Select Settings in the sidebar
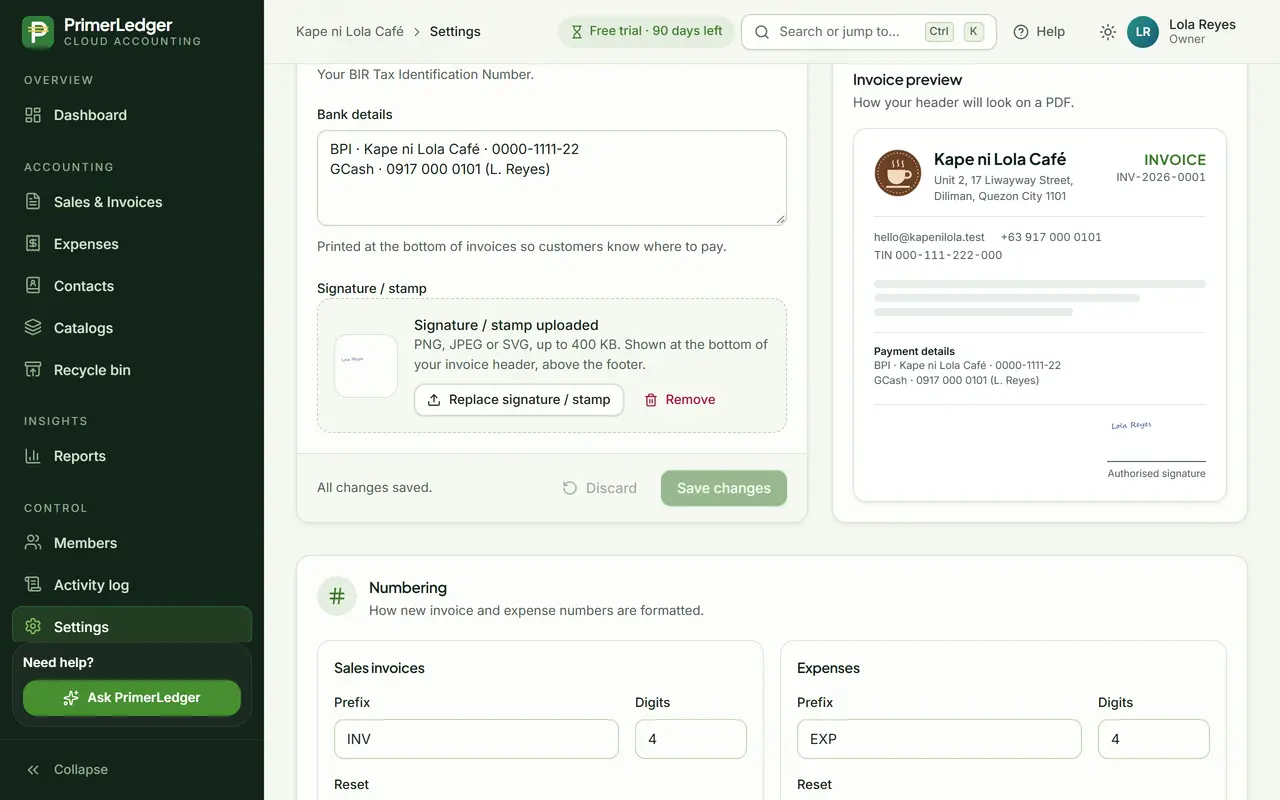Image resolution: width=1280 pixels, height=800 pixels. (x=132, y=627)
